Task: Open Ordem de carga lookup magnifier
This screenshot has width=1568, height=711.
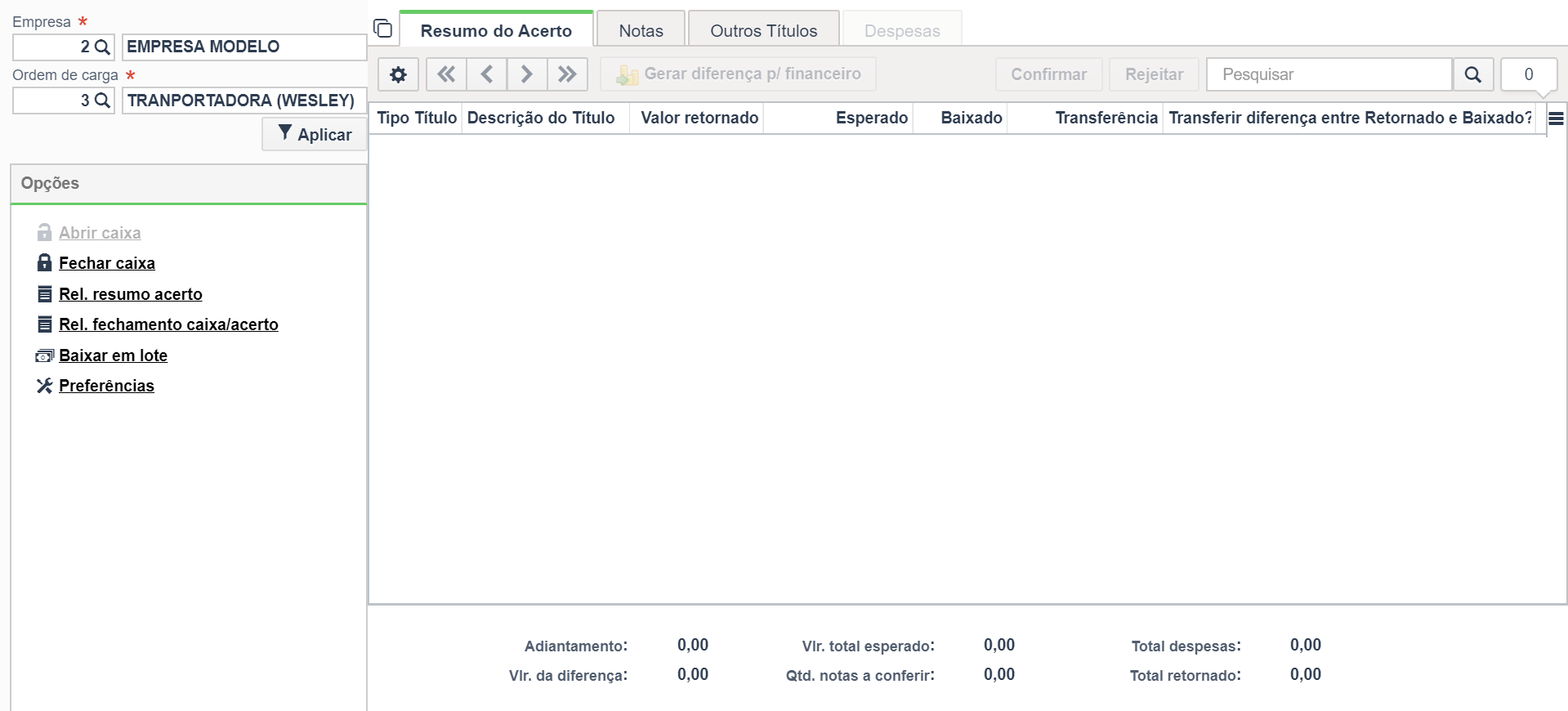Action: coord(102,101)
